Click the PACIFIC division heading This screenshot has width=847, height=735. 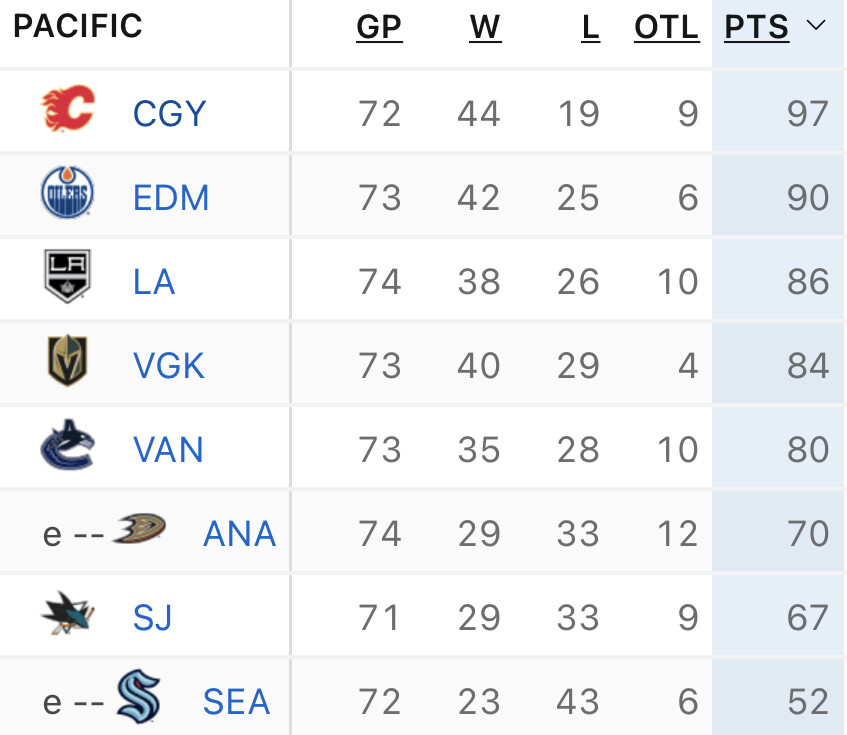click(x=78, y=27)
